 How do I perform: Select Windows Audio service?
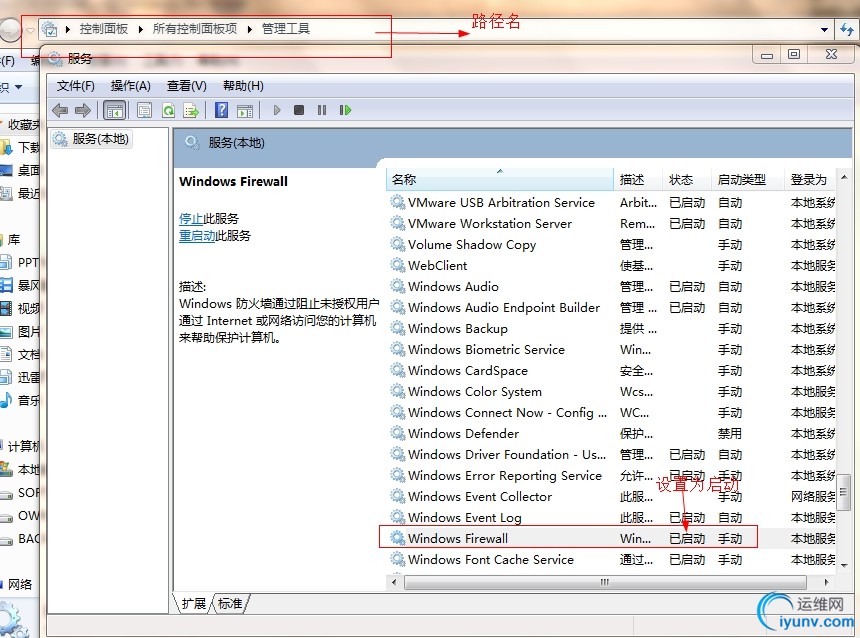[x=612, y=286]
